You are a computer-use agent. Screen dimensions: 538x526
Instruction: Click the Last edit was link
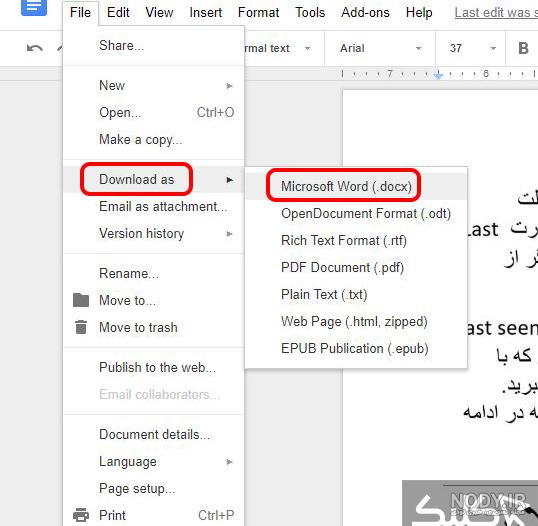tap(496, 13)
